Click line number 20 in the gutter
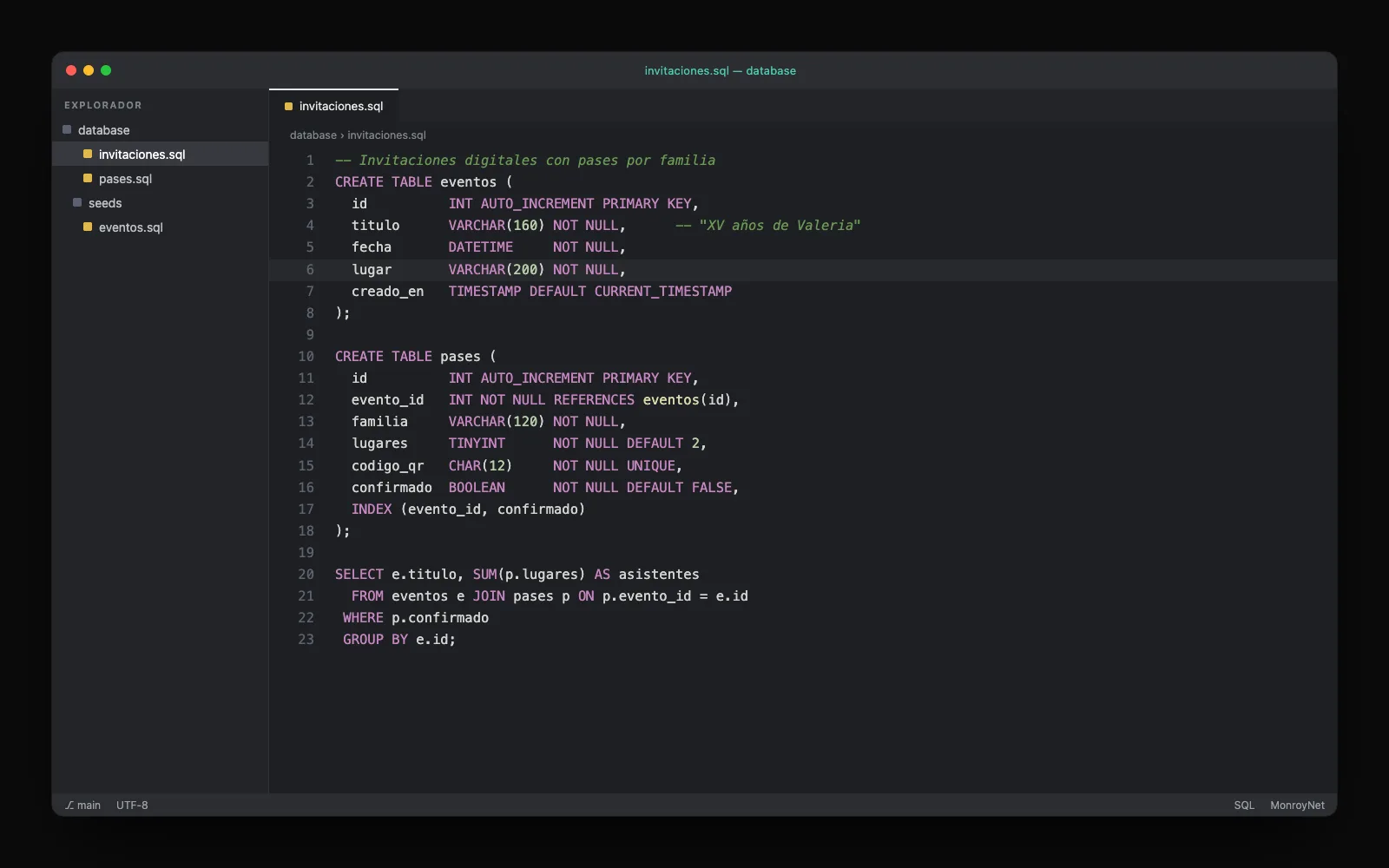This screenshot has width=1389, height=868. point(306,575)
